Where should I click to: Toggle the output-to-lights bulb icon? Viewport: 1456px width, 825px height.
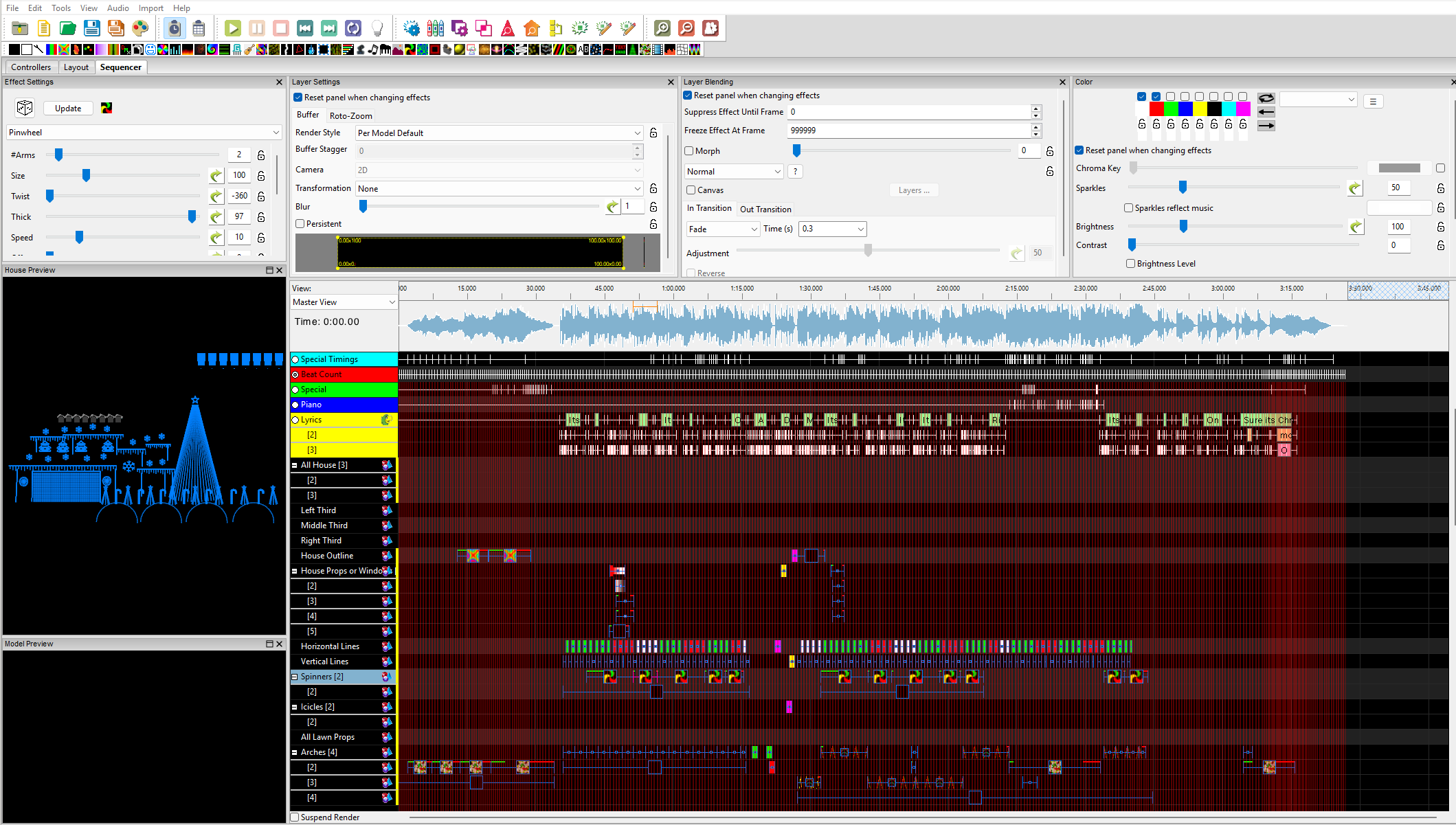coord(377,28)
